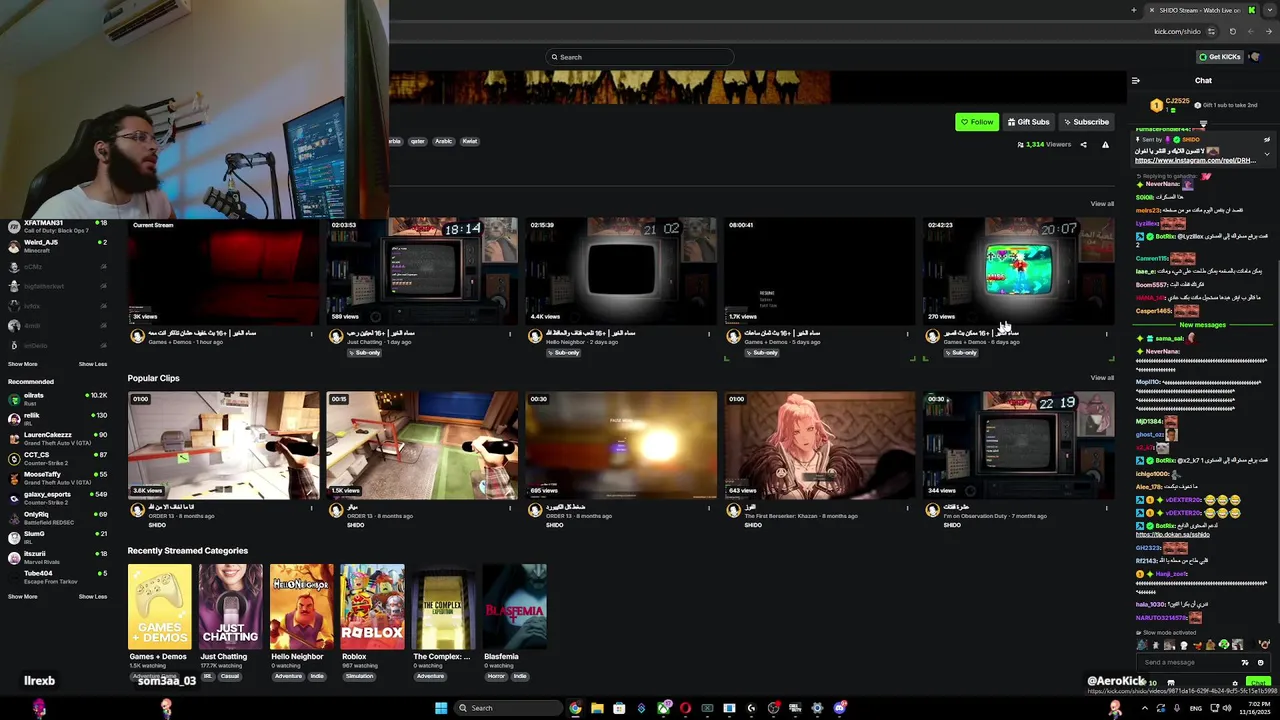This screenshot has width=1280, height=720.
Task: Jump to New messages in chat
Action: click(x=1202, y=325)
